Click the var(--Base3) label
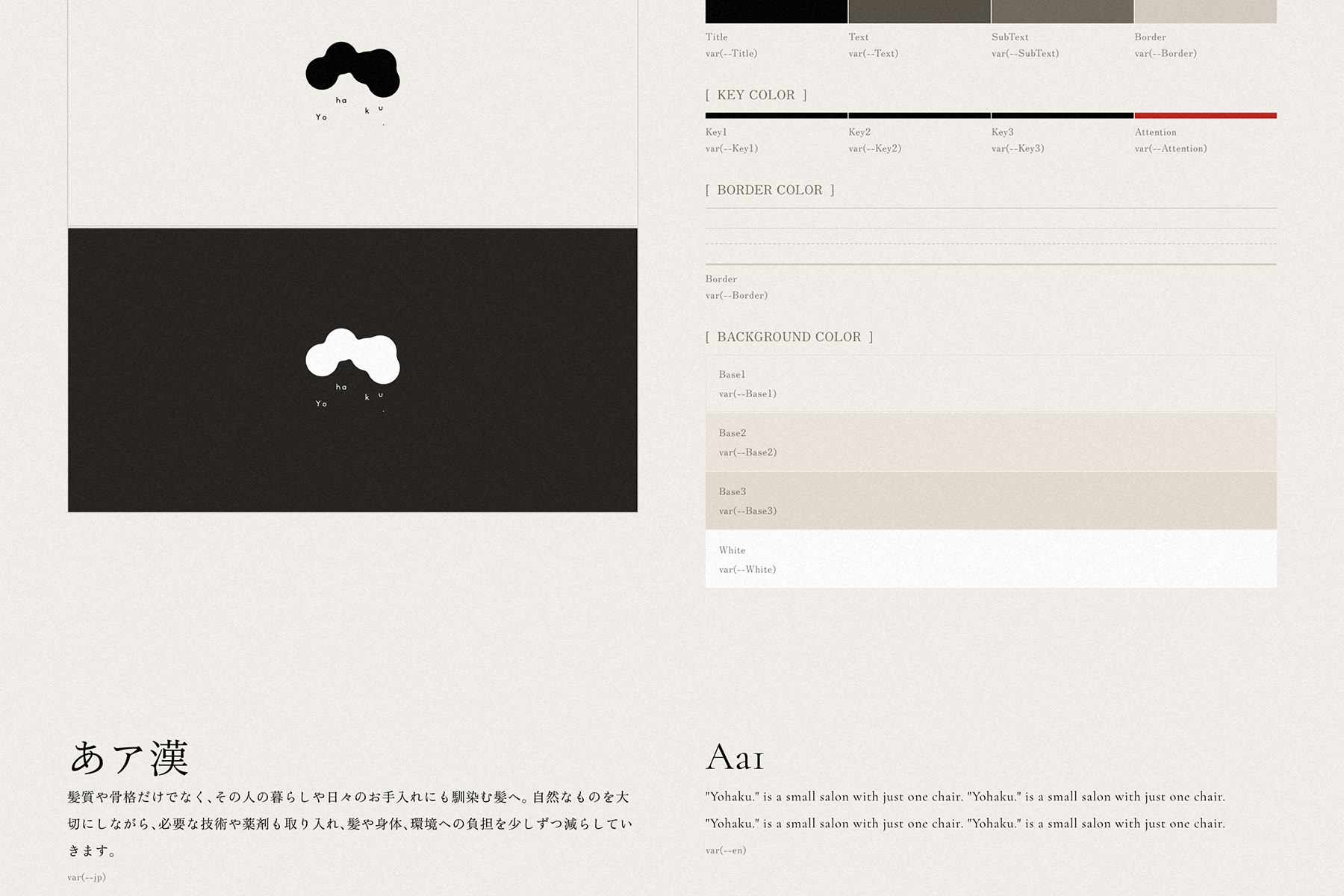The image size is (1344, 896). [x=747, y=511]
